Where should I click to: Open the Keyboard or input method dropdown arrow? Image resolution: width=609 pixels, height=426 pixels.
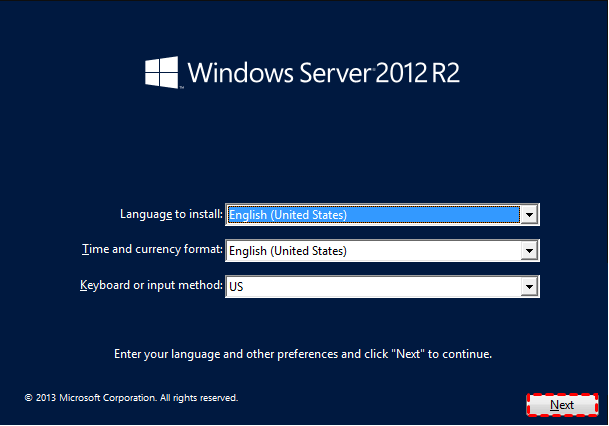click(x=529, y=287)
